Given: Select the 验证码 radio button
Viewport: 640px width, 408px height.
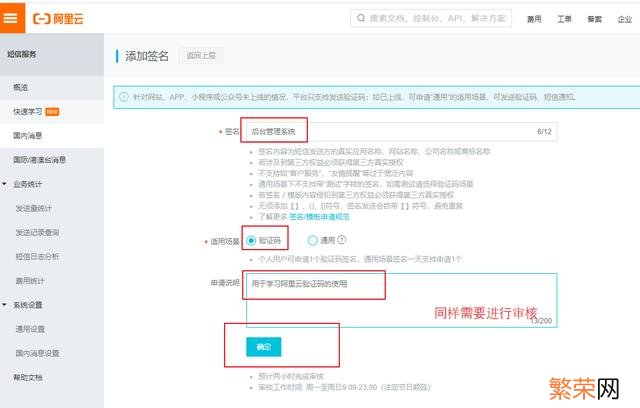Looking at the screenshot, I should (251, 241).
